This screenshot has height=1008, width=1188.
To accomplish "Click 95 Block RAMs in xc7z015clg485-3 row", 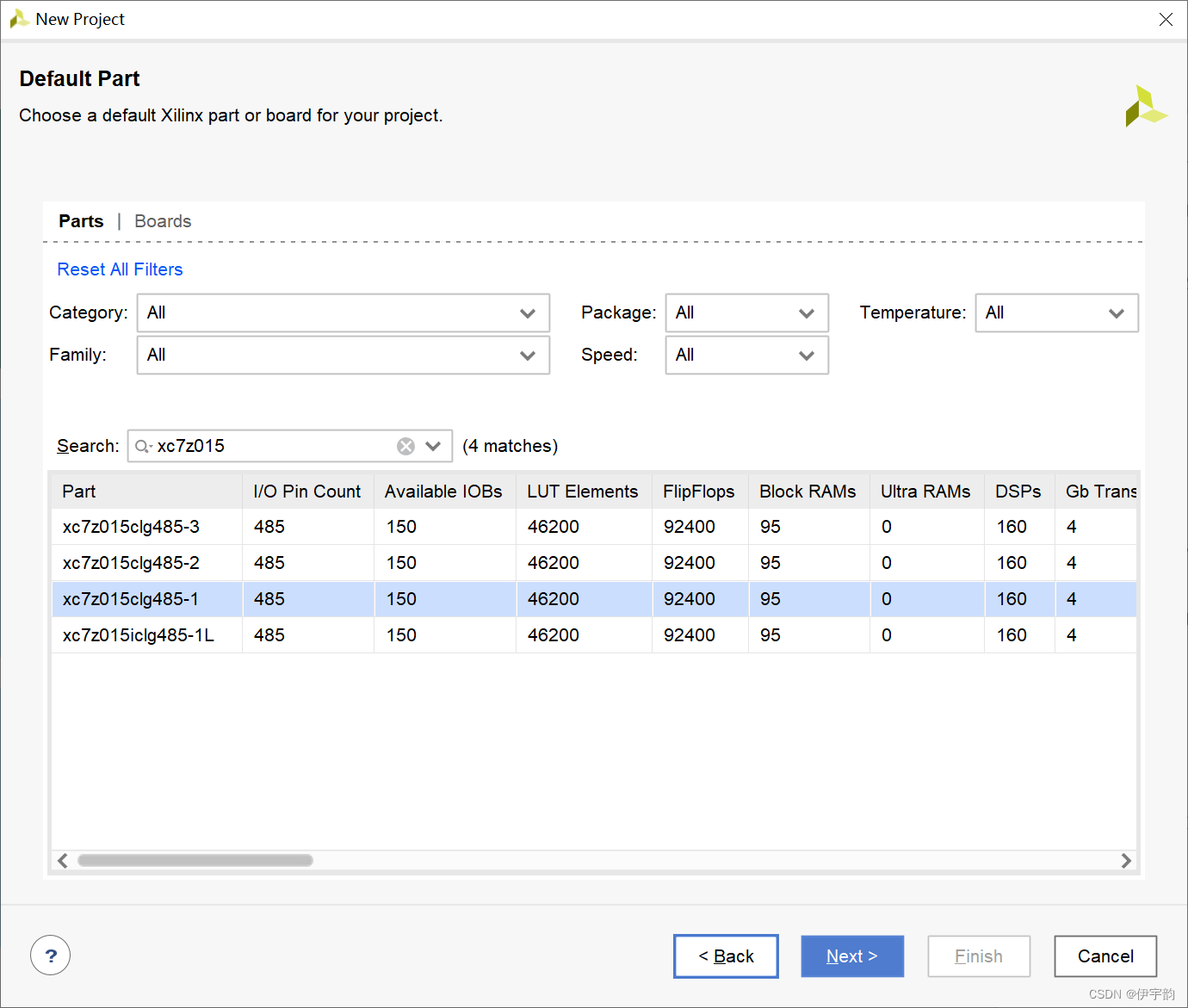I will (x=770, y=527).
